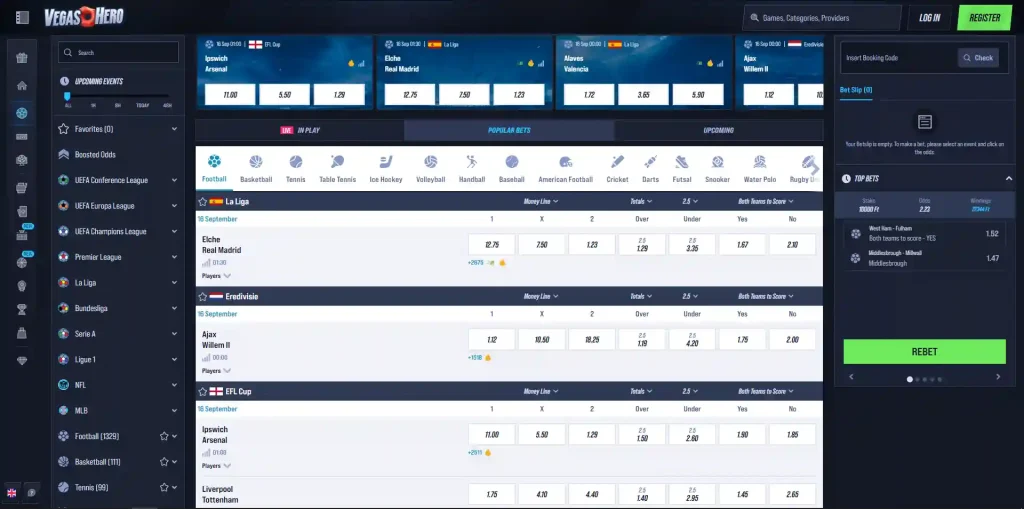Go to previous Top Bets slide arrow

(x=851, y=377)
